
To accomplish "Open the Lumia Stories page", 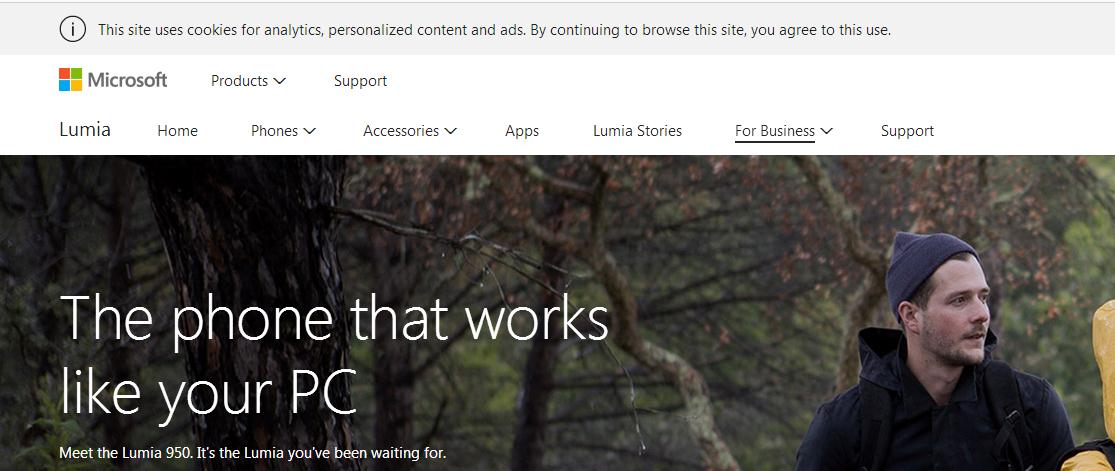I will [637, 131].
